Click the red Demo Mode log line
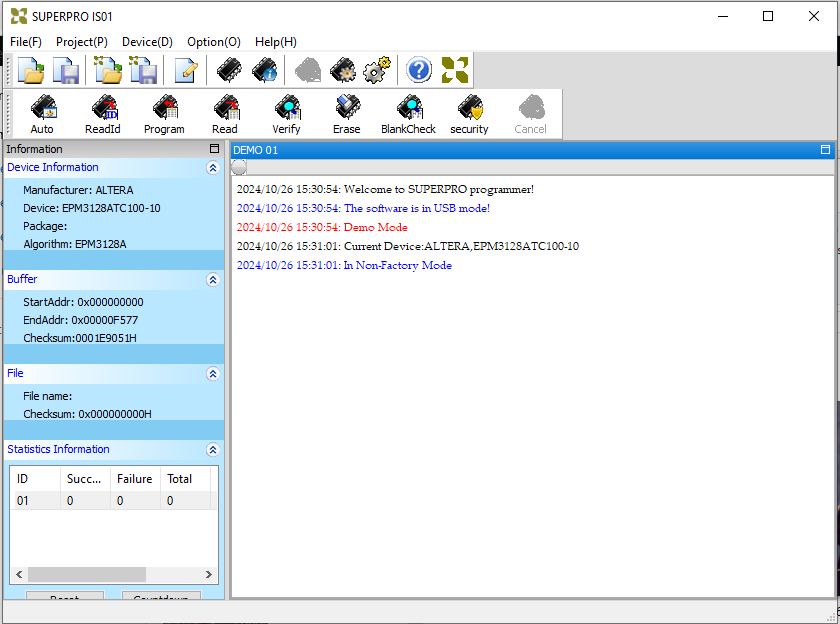This screenshot has height=624, width=840. tap(322, 227)
